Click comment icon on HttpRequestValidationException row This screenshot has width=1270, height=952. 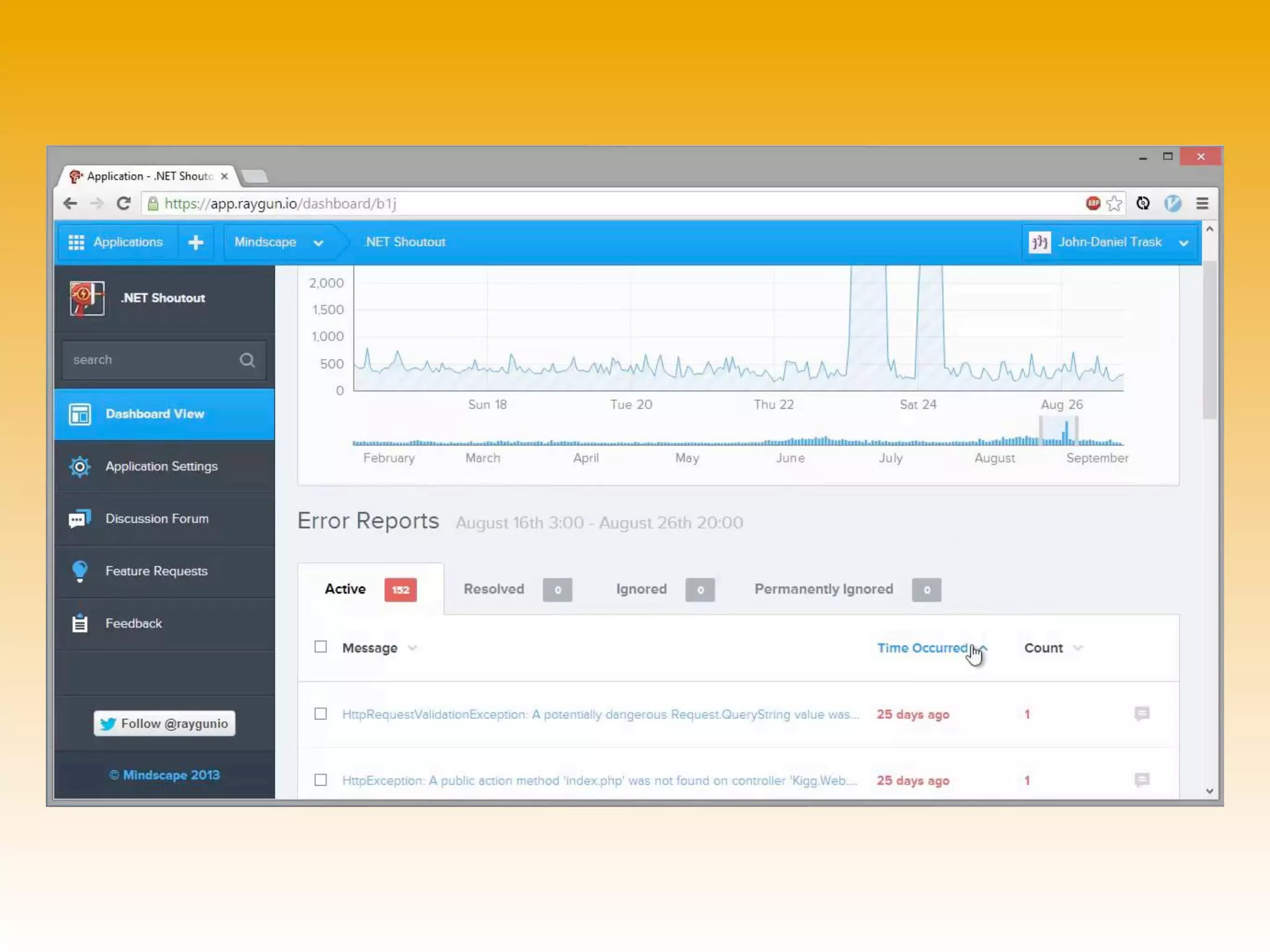pyautogui.click(x=1142, y=713)
